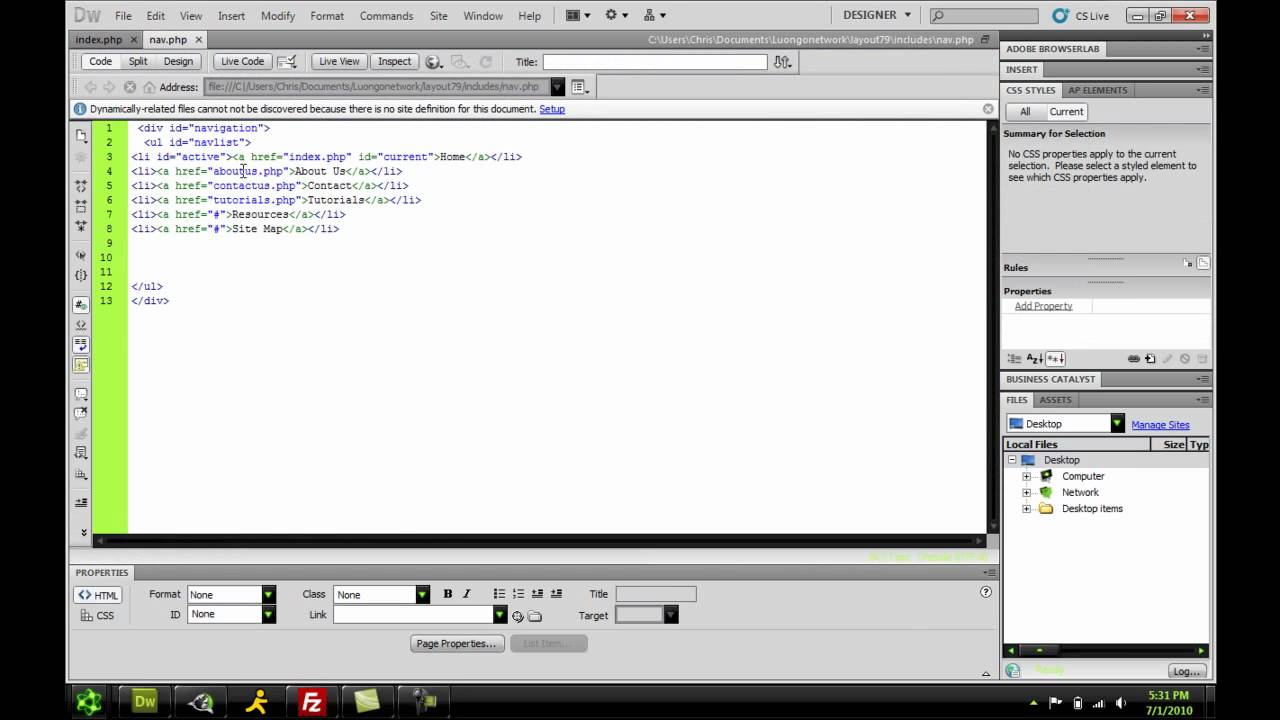
Task: Click the Select Parent Tag icon
Action: [81, 255]
